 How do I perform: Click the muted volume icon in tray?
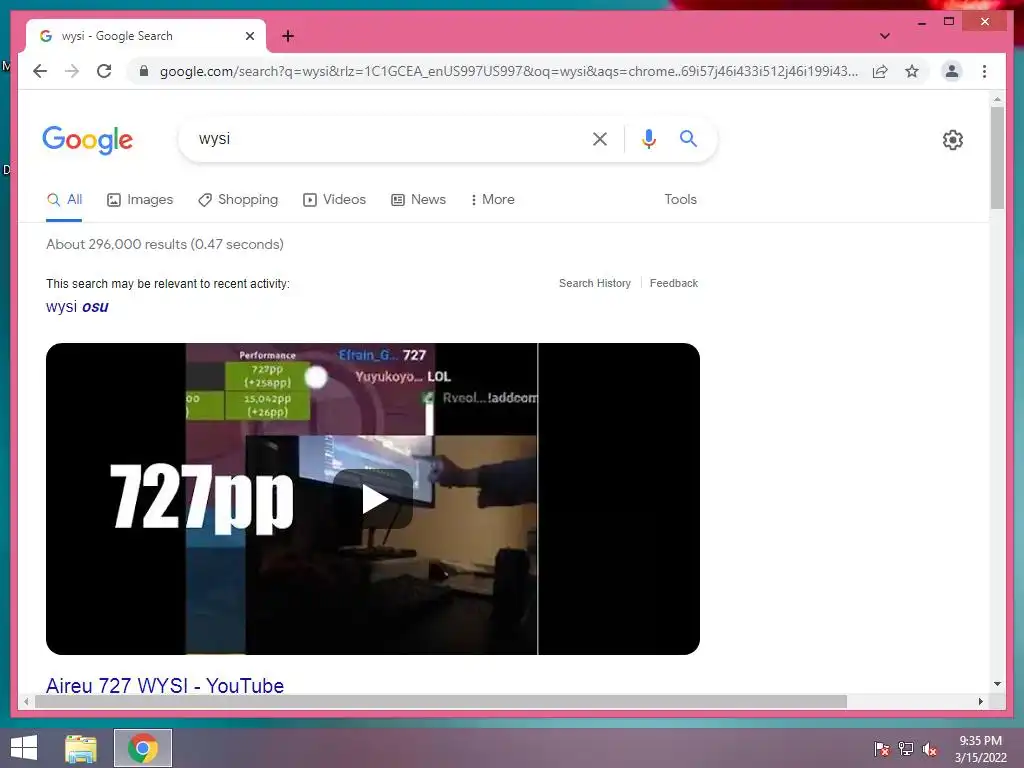(929, 748)
